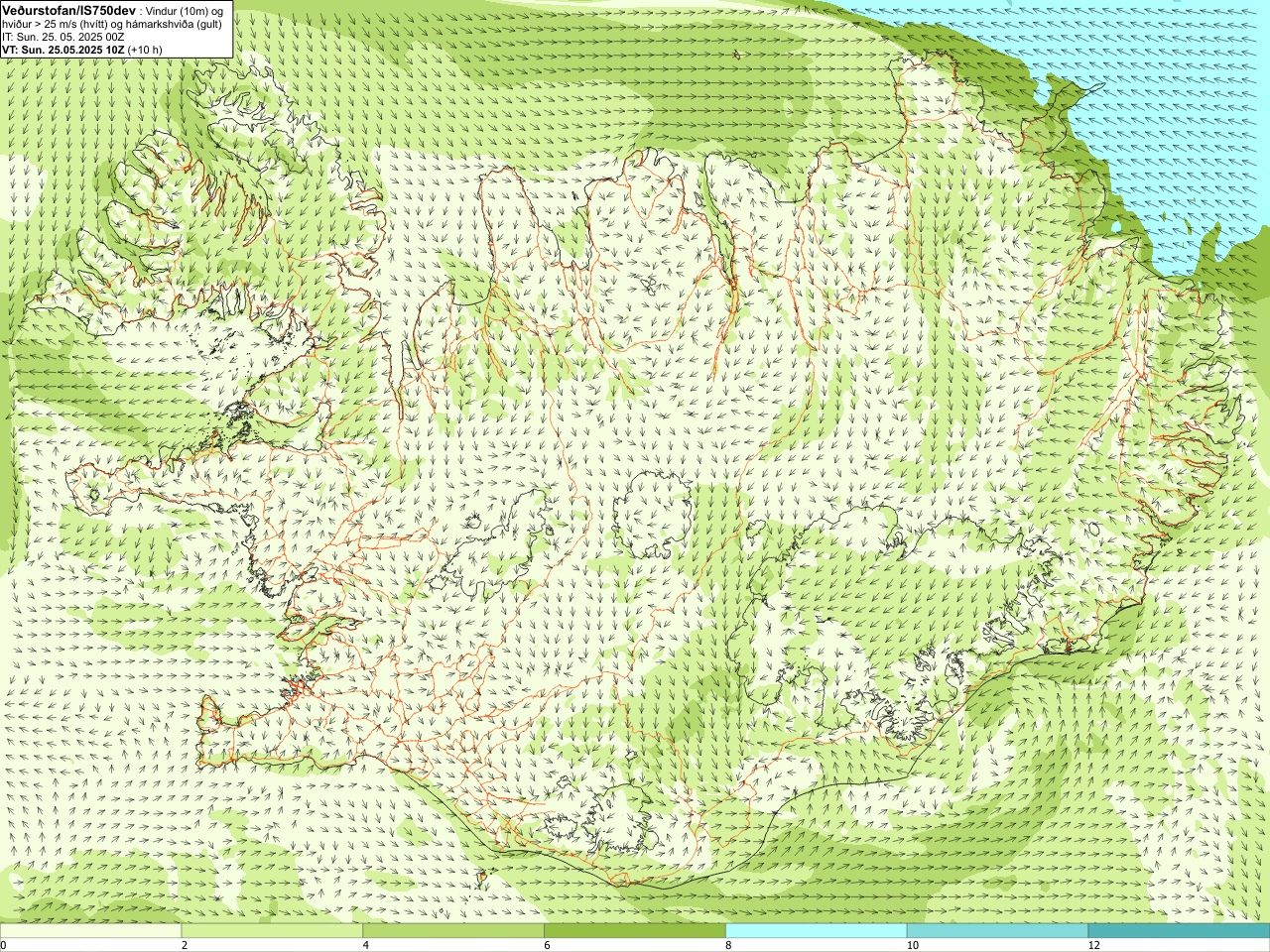1270x952 pixels.
Task: Click the 0–2 m/s palest legend swatch
Action: point(90,931)
